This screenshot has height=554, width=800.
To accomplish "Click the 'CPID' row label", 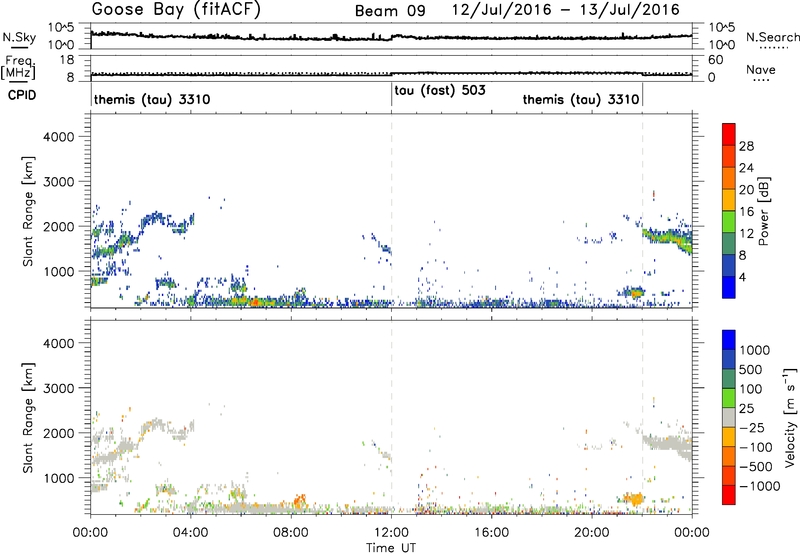I will (22, 95).
